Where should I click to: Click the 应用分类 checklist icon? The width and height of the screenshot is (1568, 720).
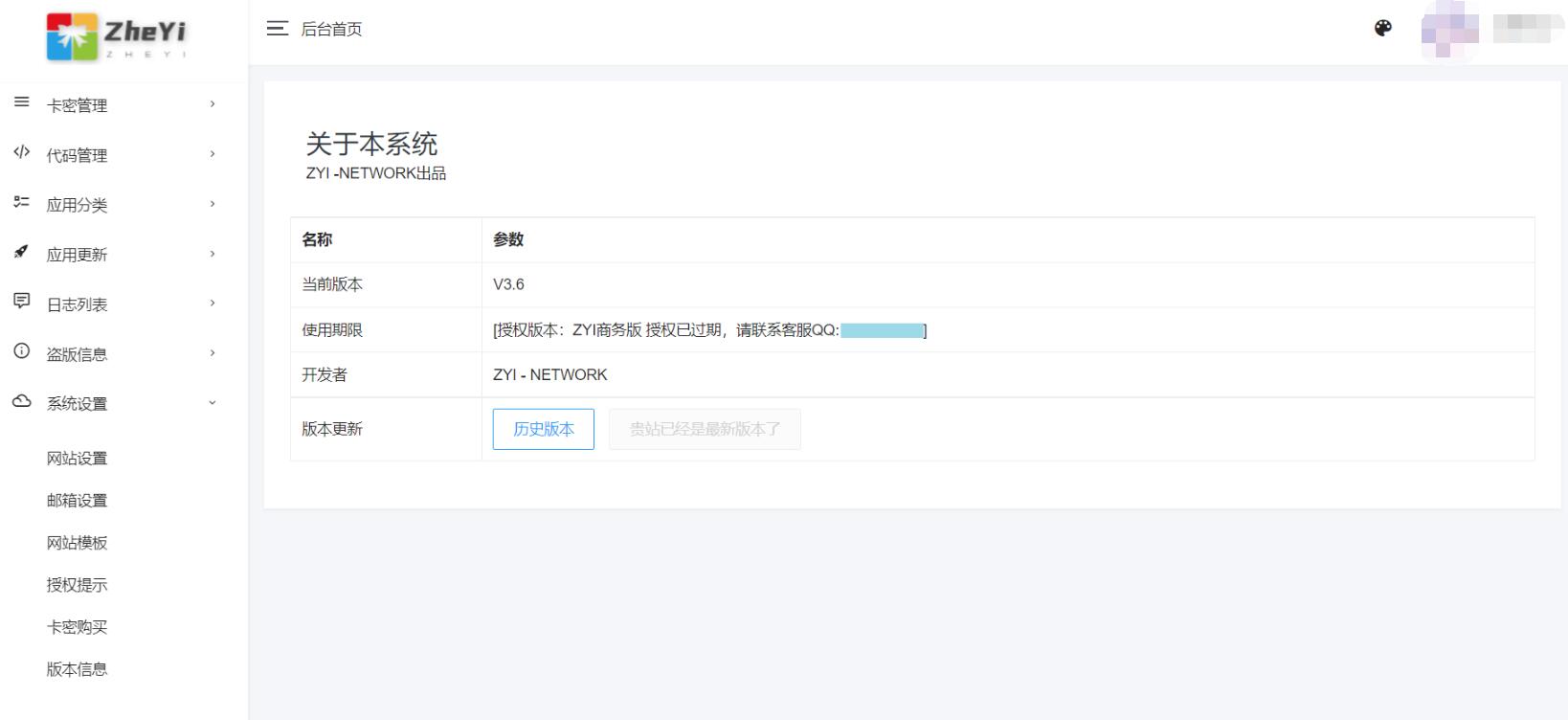pos(22,202)
